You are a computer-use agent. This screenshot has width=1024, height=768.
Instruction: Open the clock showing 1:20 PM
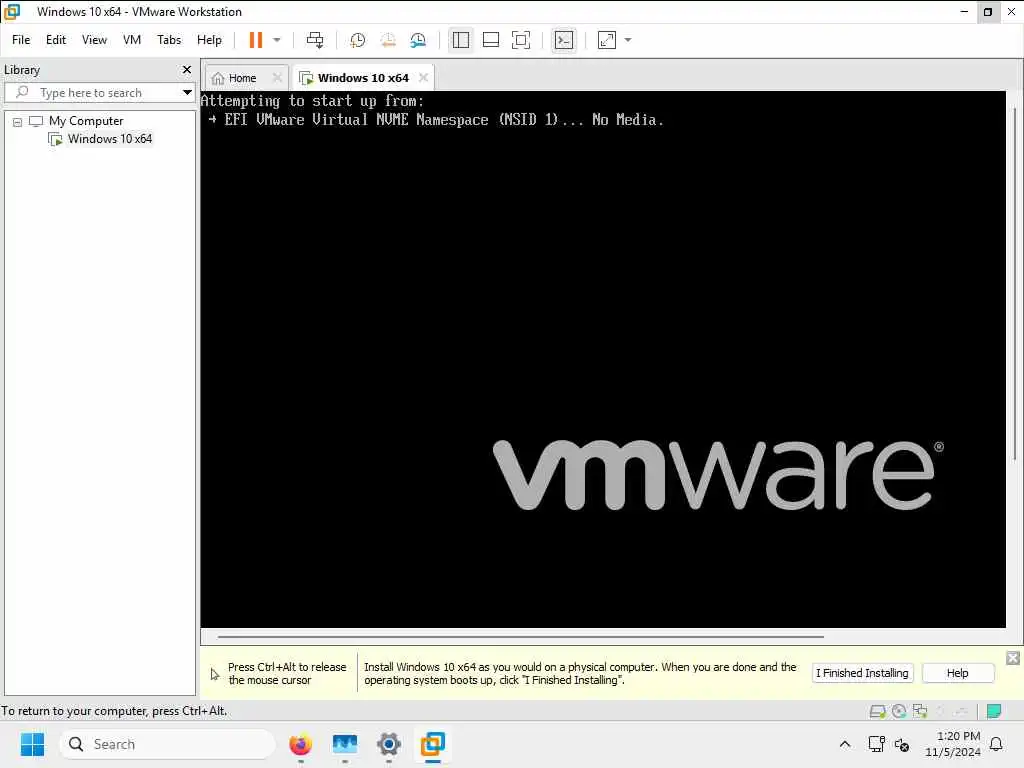tap(953, 744)
